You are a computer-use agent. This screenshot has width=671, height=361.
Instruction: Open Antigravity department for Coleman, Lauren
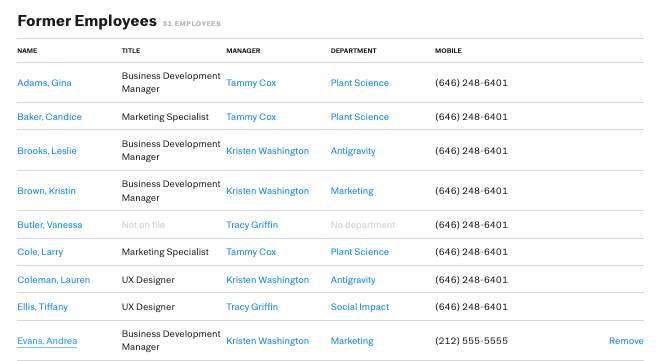tap(353, 280)
